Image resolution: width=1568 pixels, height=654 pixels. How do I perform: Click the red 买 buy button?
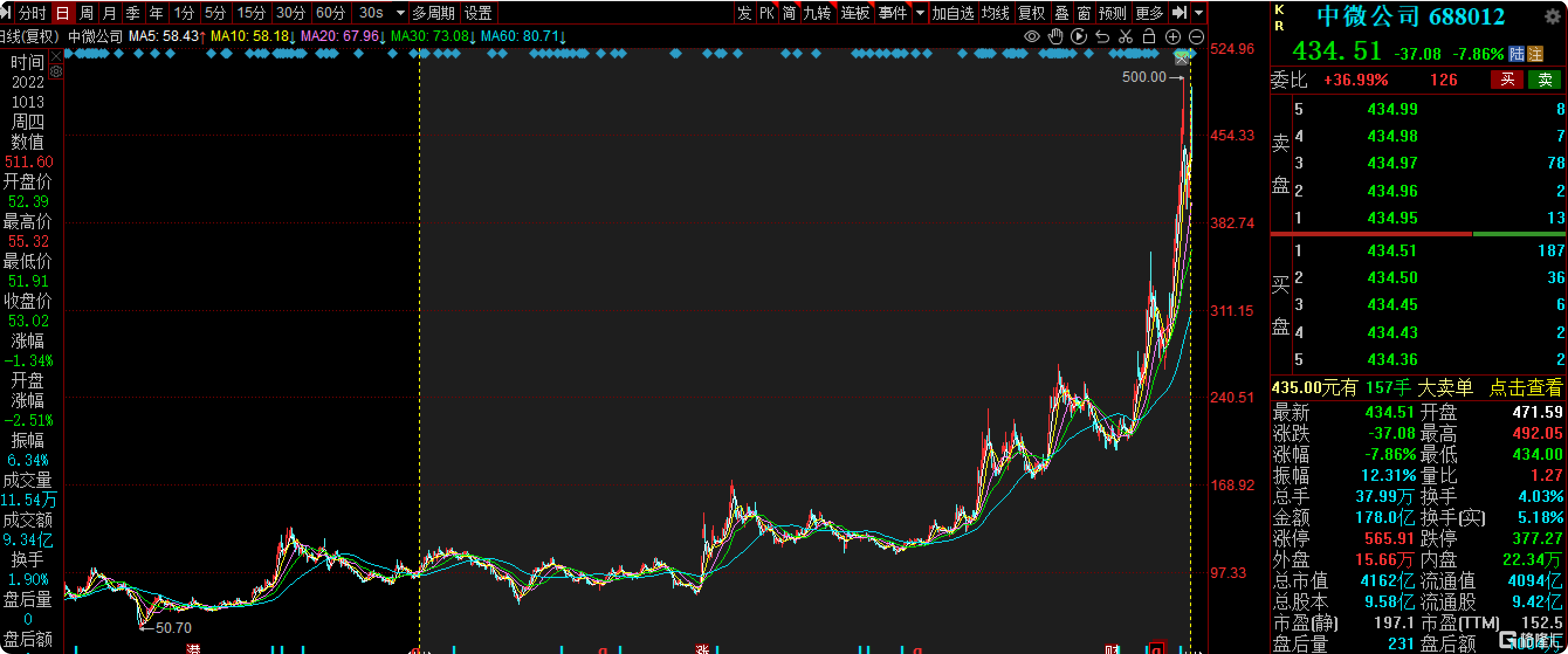click(1507, 80)
